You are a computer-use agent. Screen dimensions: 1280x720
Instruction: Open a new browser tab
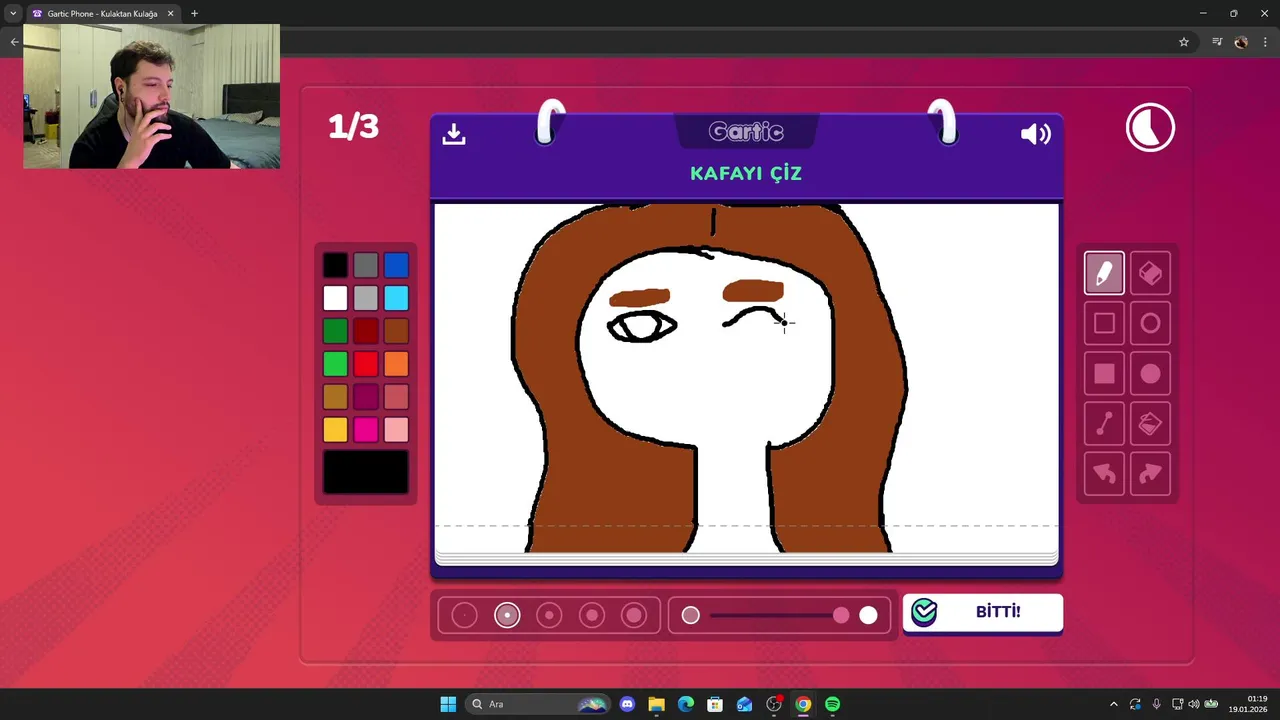(194, 14)
